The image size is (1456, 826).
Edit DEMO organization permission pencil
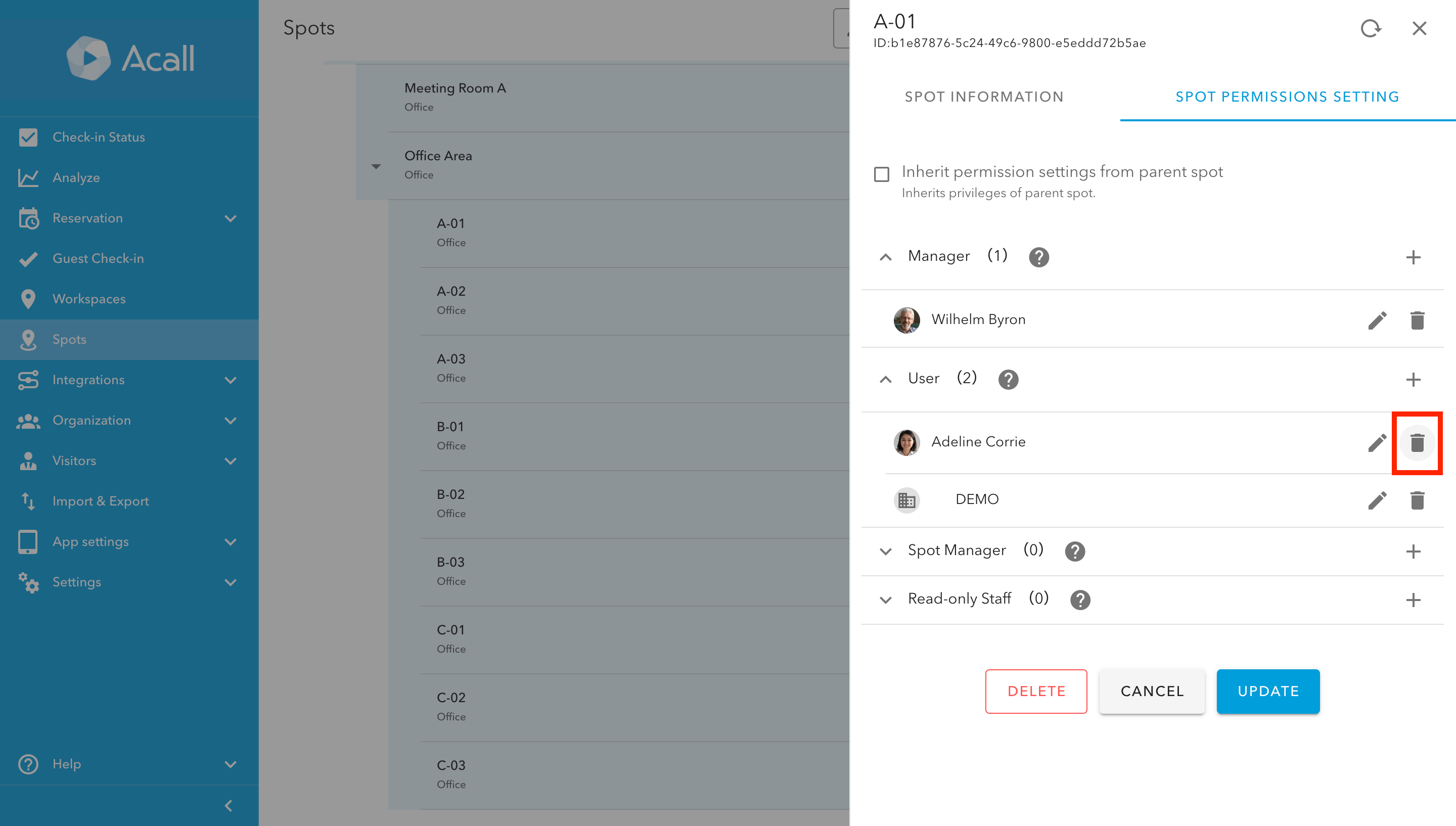[1377, 500]
